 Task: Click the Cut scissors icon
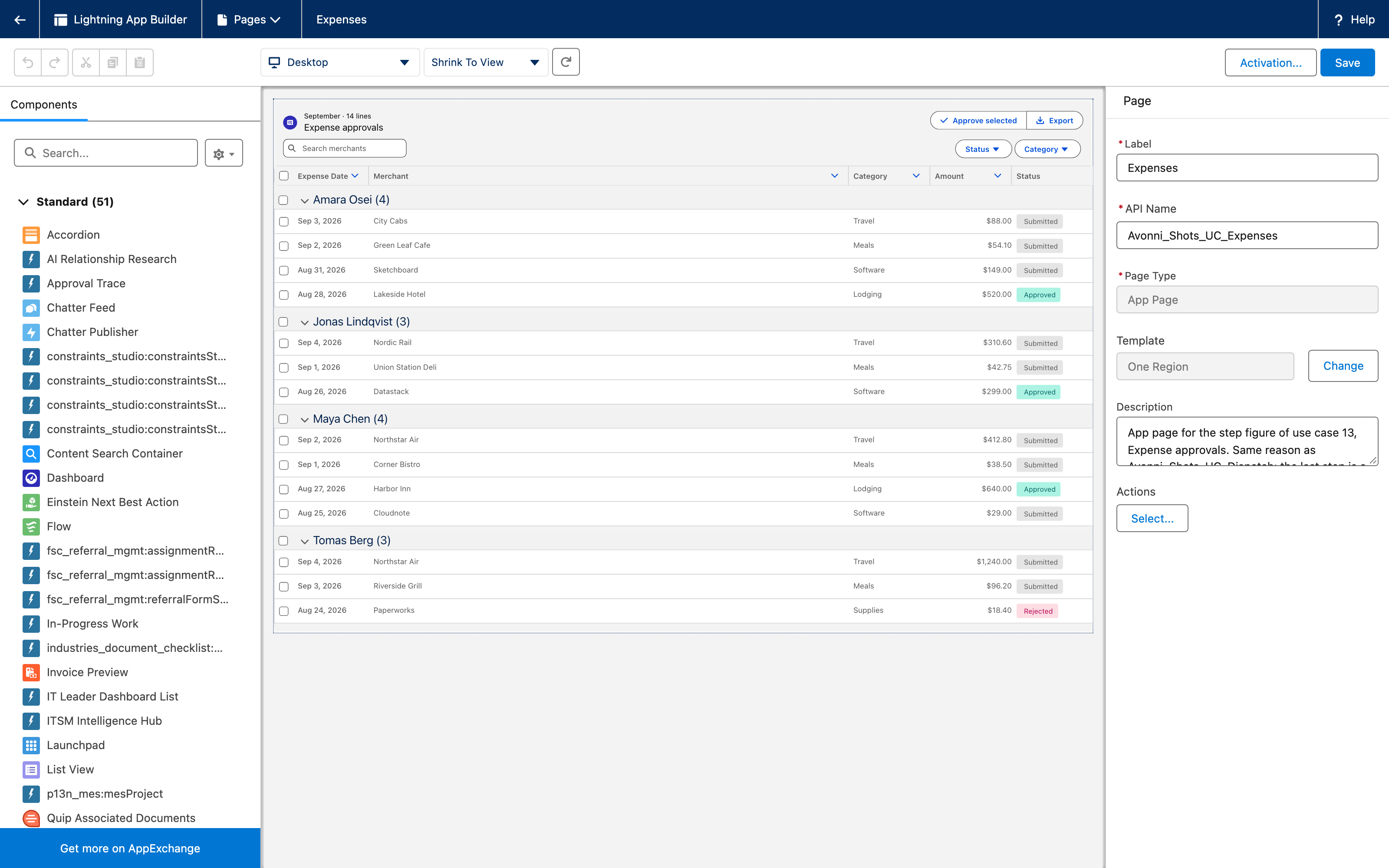[86, 62]
